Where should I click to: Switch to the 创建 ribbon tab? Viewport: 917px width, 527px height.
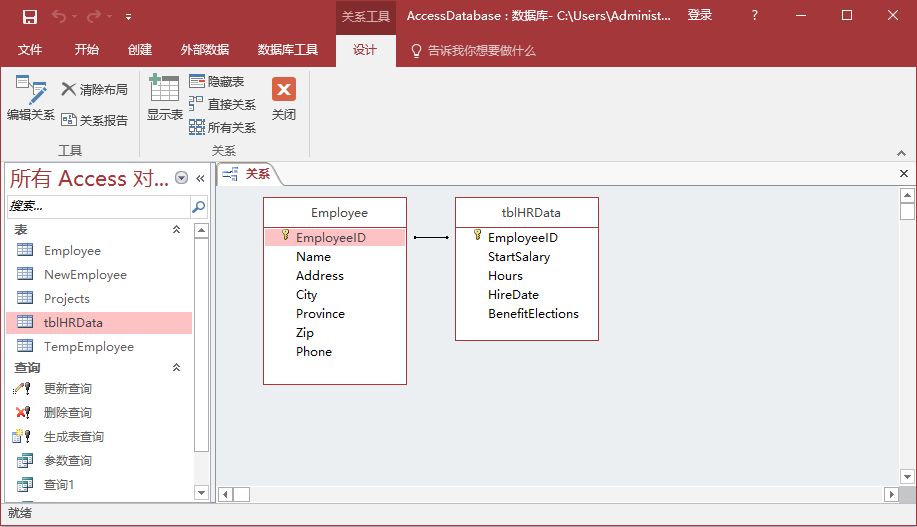[140, 50]
